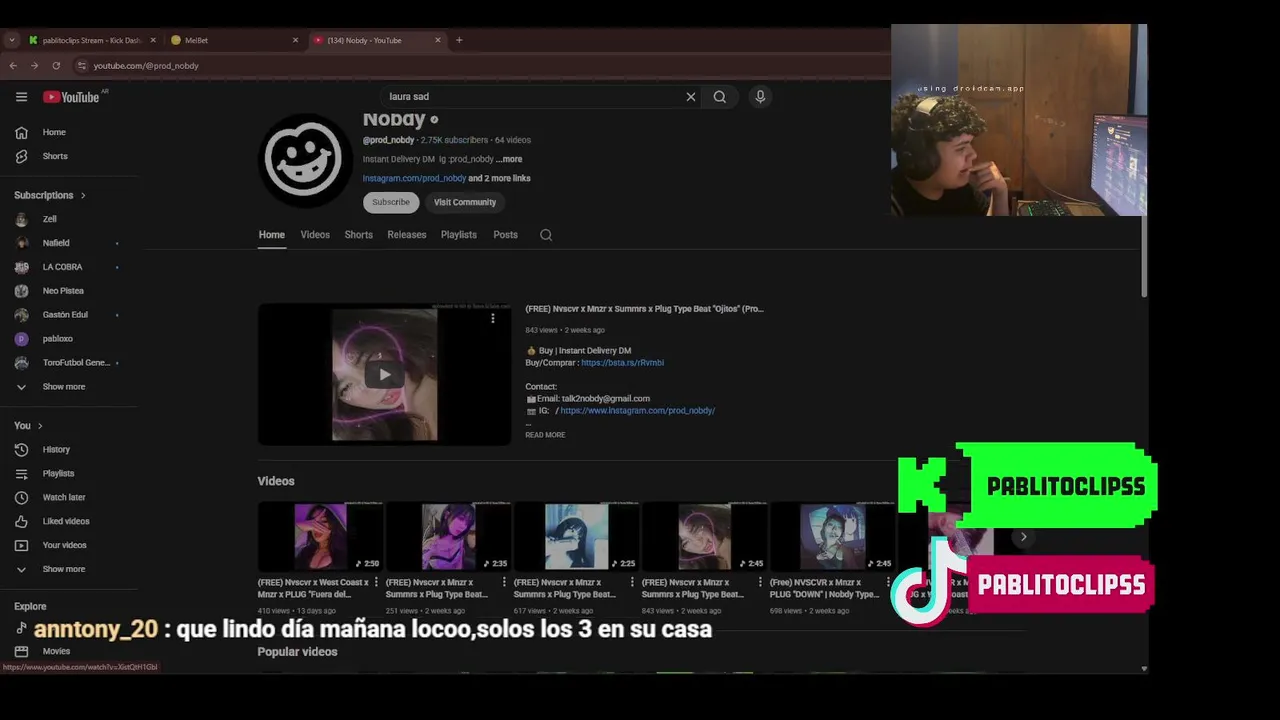Start voice search with the microphone
Screen dimensions: 1280x720
pos(760,97)
